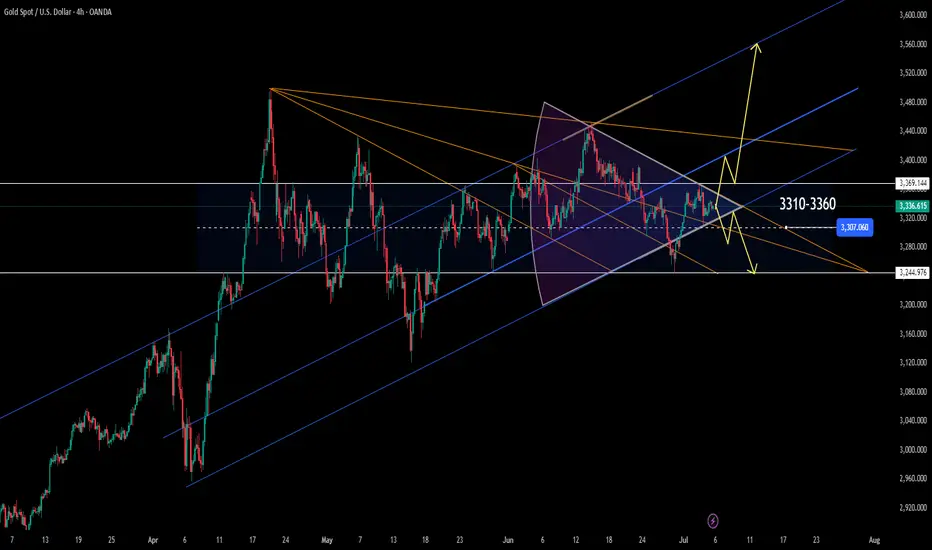Click 3,200.000 on the price axis
932x550 pixels.
pos(913,304)
